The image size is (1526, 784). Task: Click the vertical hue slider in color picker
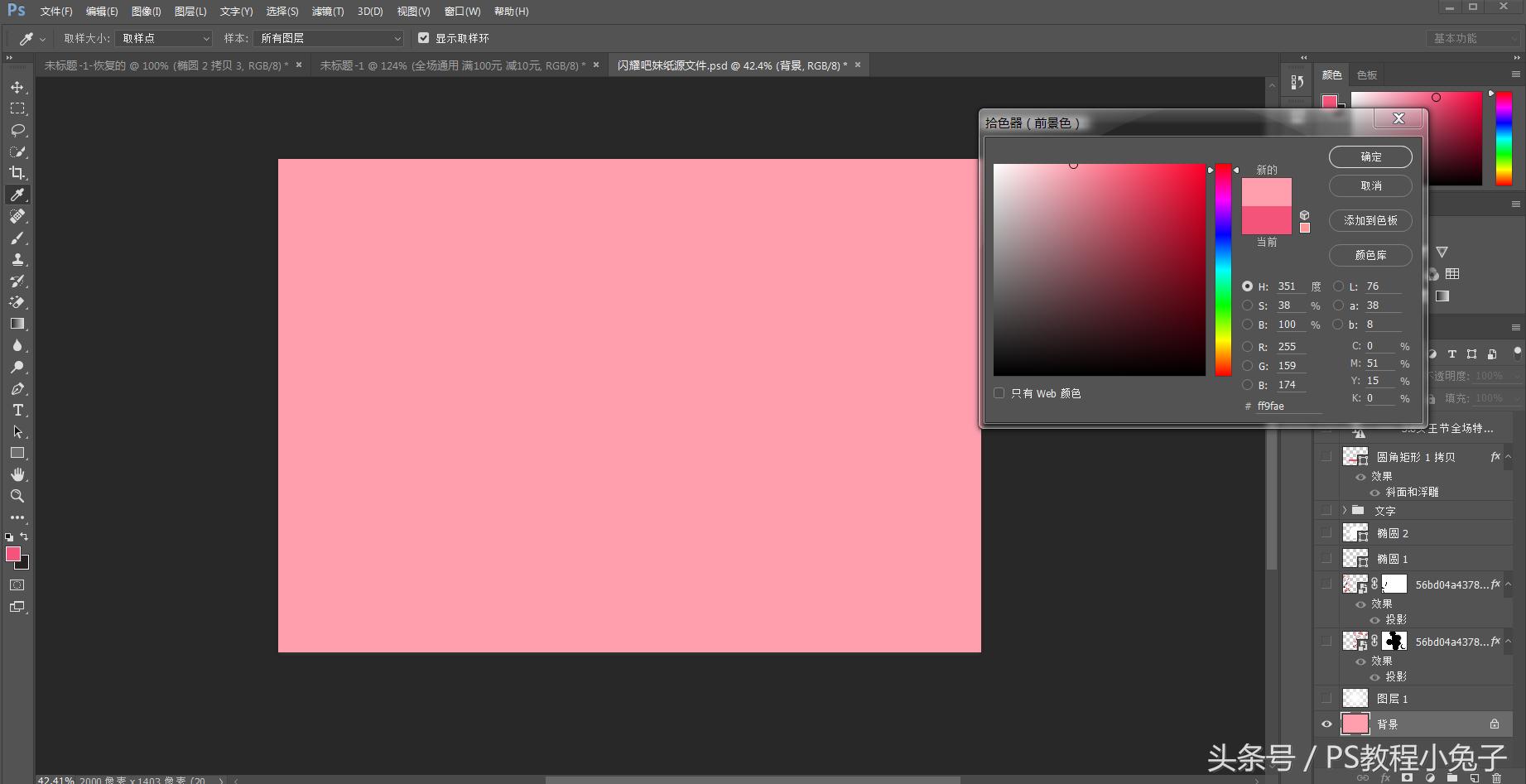(x=1223, y=269)
